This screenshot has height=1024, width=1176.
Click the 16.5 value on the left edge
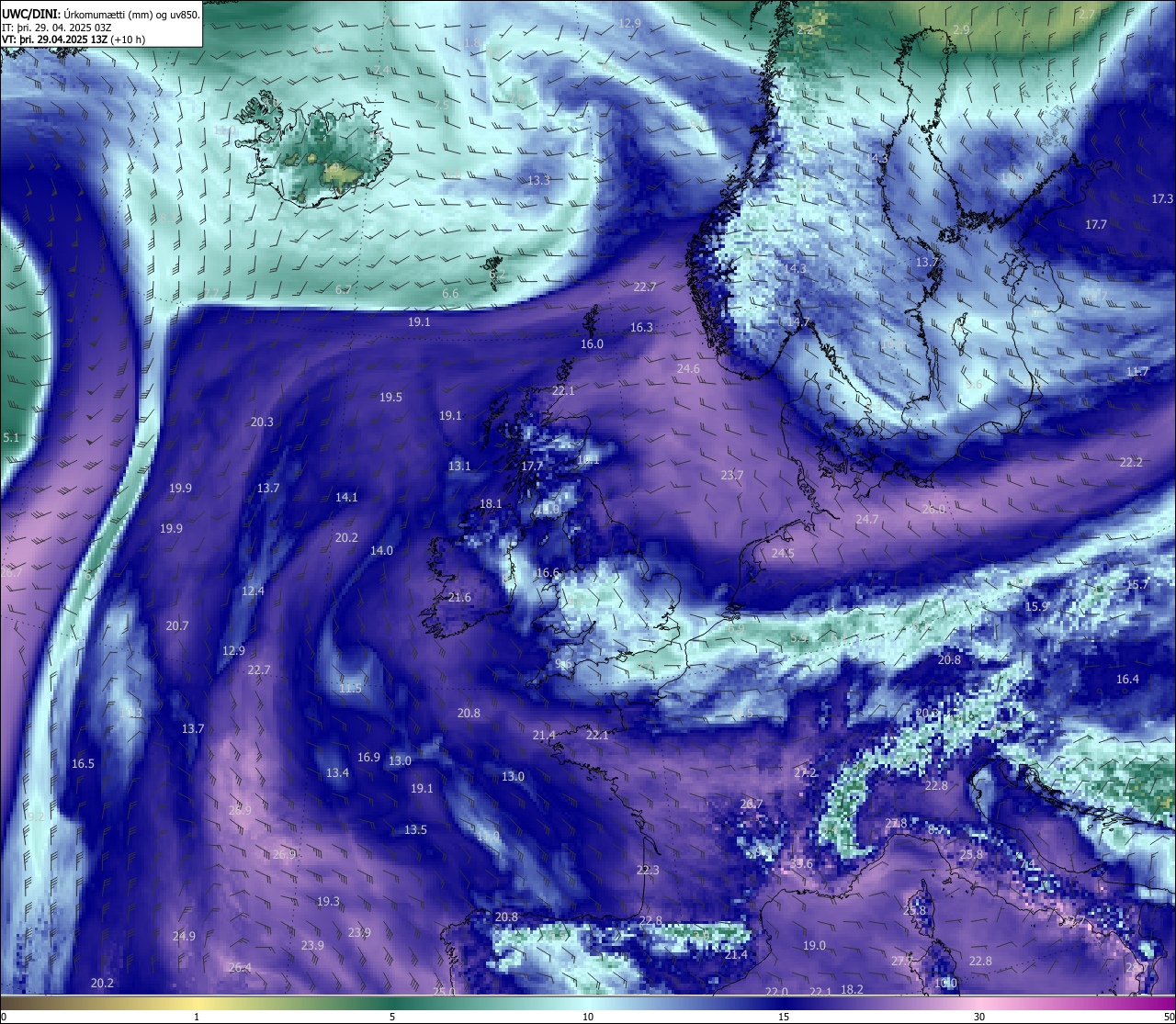coord(83,764)
